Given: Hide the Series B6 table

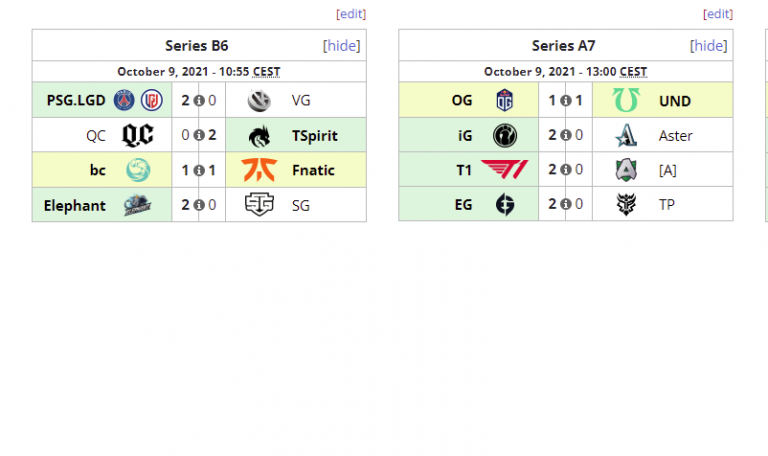Looking at the screenshot, I should click(342, 45).
